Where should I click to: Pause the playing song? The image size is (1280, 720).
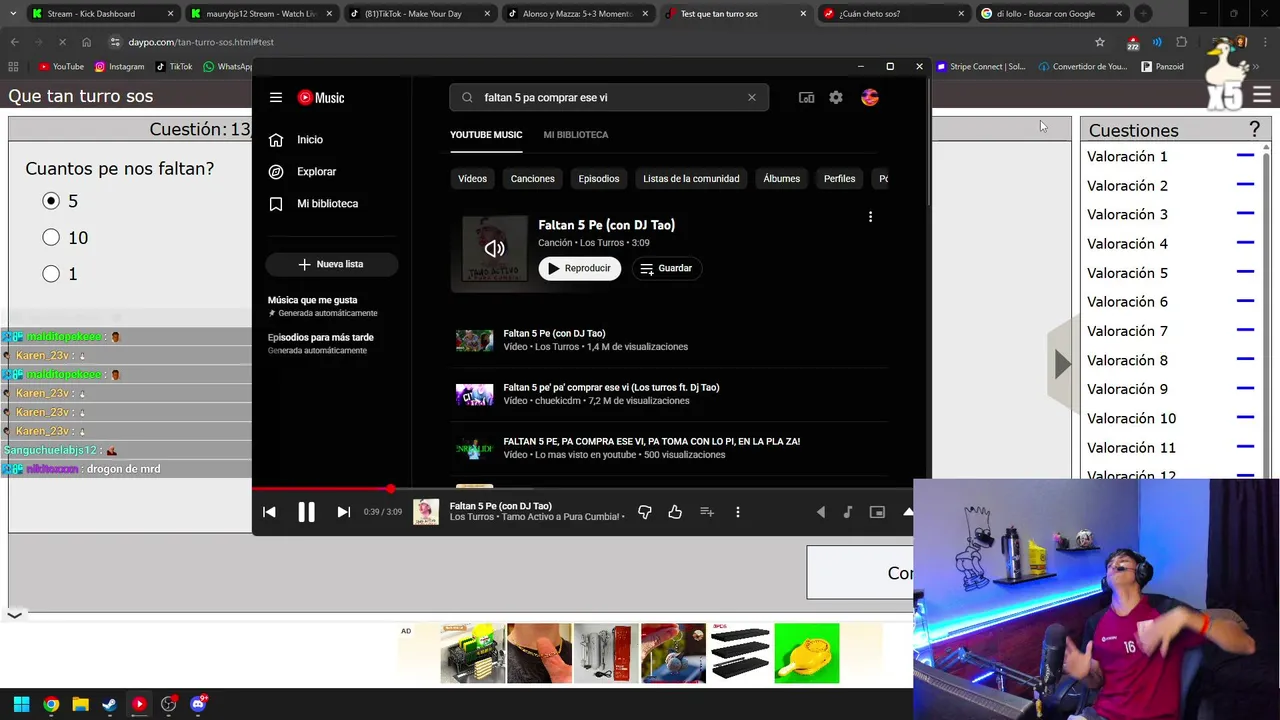click(x=306, y=512)
